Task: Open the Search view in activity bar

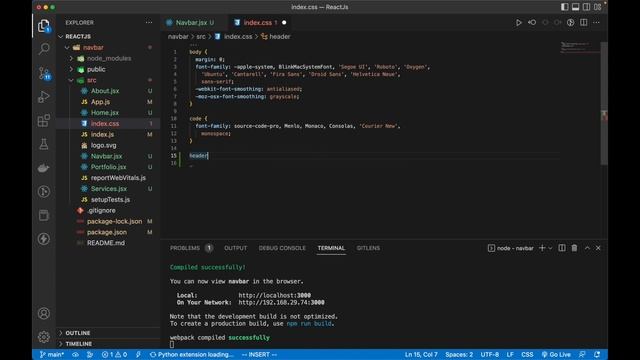Action: click(x=44, y=49)
